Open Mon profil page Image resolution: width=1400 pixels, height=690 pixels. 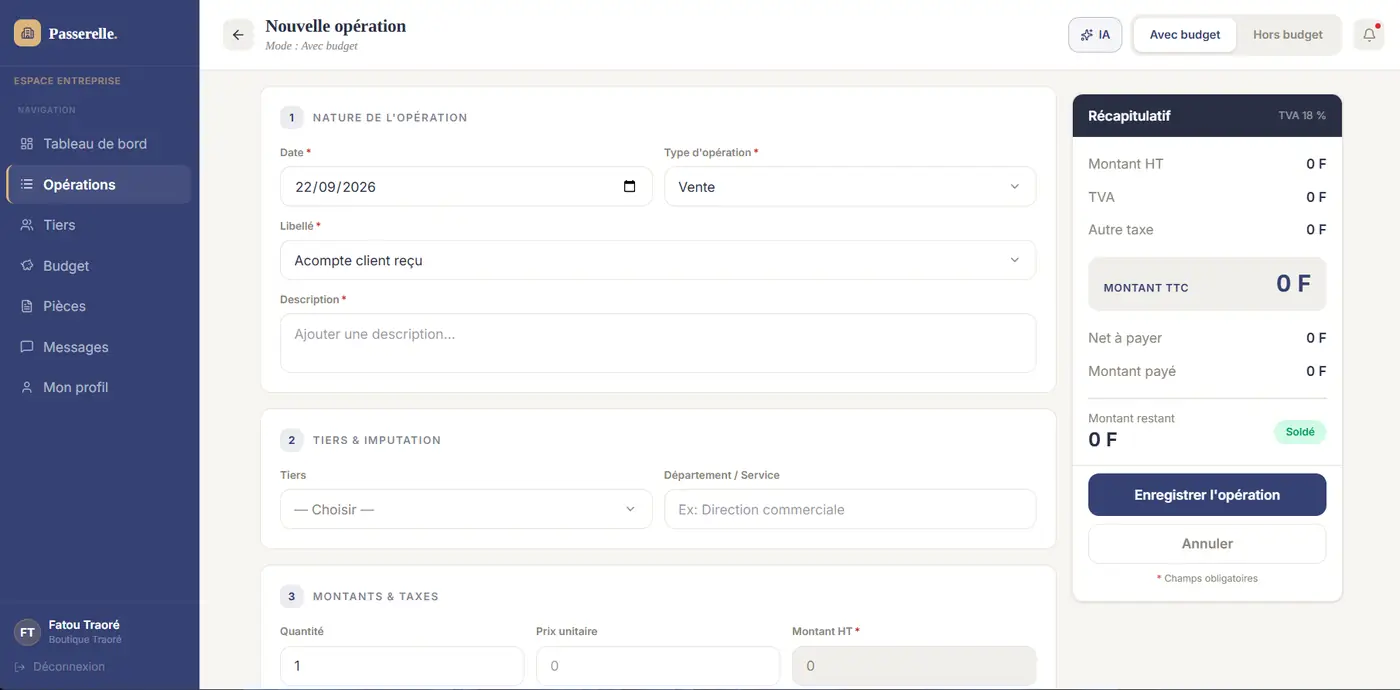tap(98, 387)
